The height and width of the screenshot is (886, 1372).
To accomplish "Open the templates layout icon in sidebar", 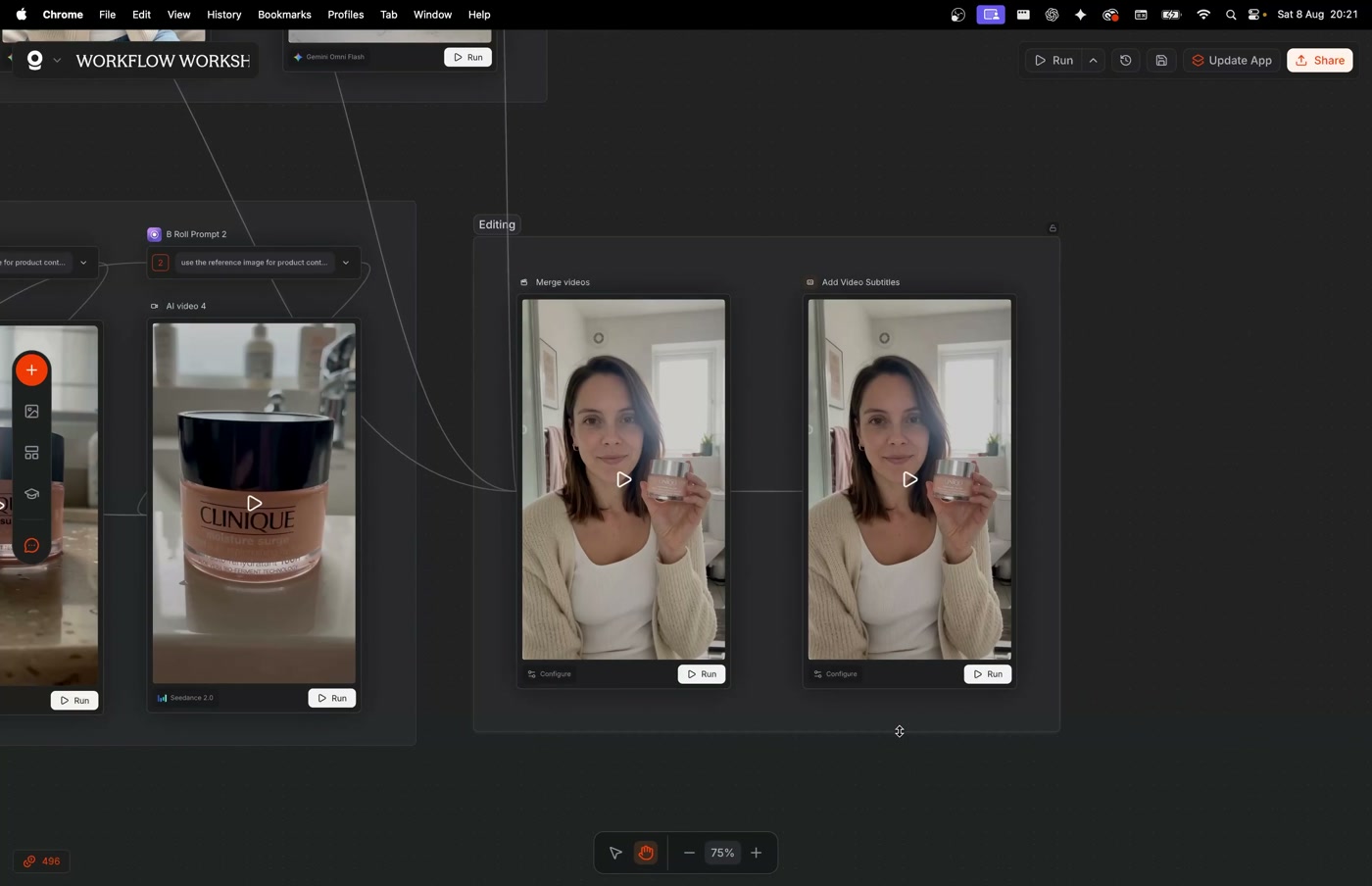I will pos(31,453).
